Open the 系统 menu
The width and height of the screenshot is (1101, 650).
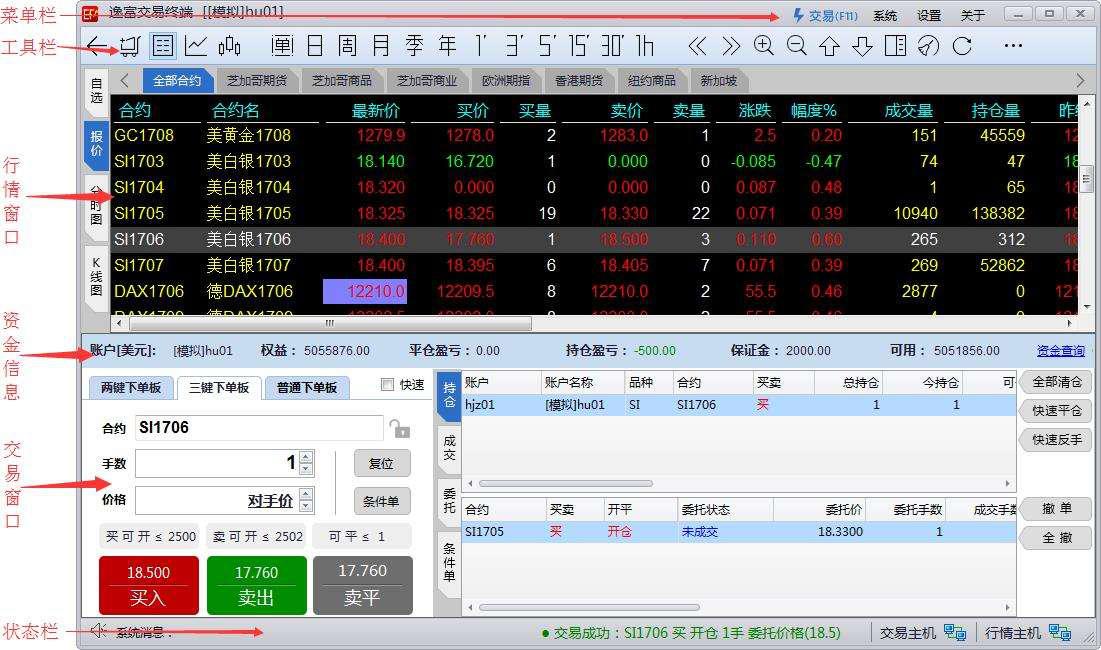884,14
